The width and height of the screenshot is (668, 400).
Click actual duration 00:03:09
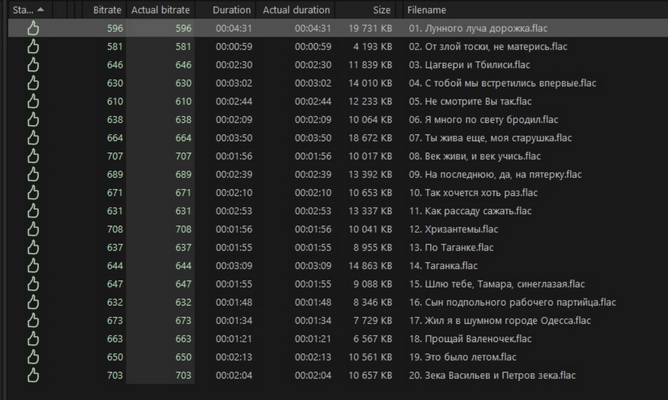pyautogui.click(x=313, y=266)
